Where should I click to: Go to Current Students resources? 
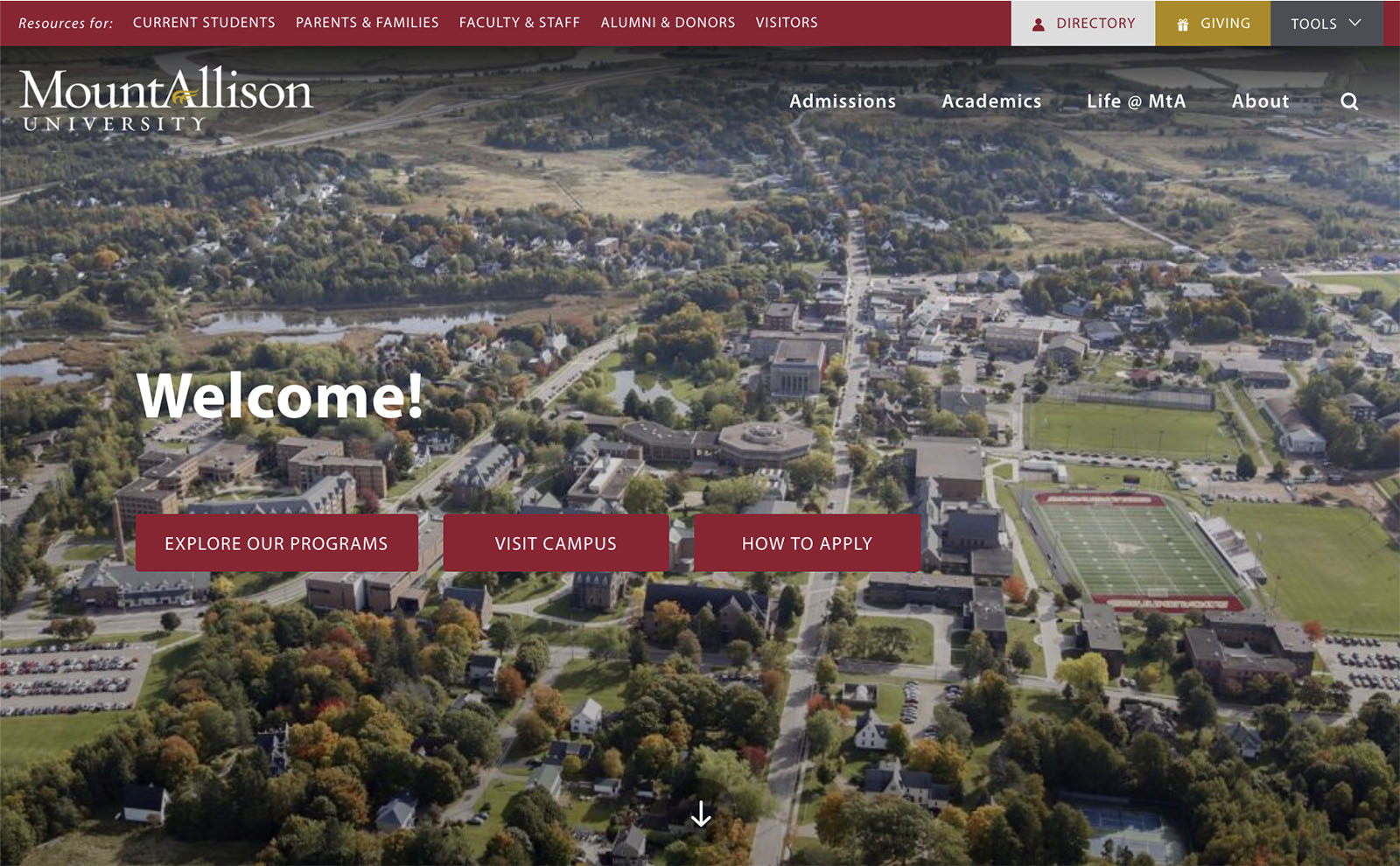click(204, 23)
